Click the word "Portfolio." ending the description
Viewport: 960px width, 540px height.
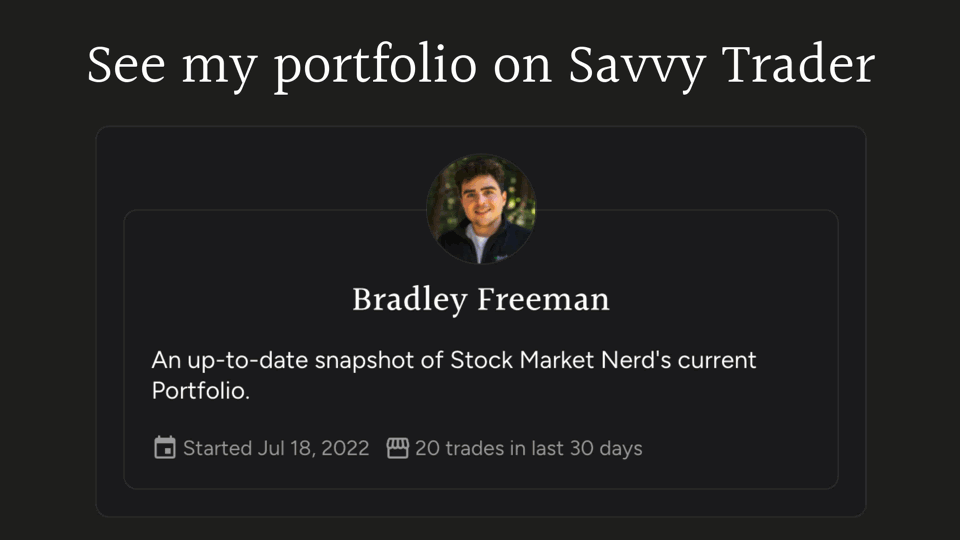[x=200, y=391]
